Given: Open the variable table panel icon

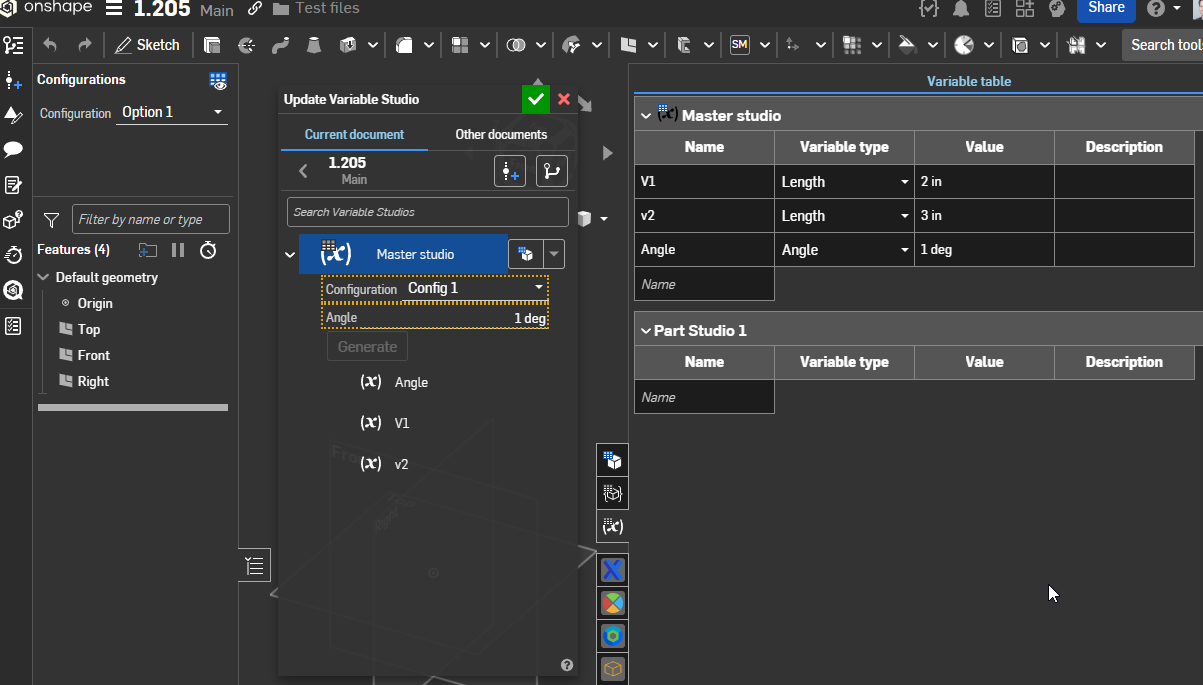Looking at the screenshot, I should pos(613,526).
